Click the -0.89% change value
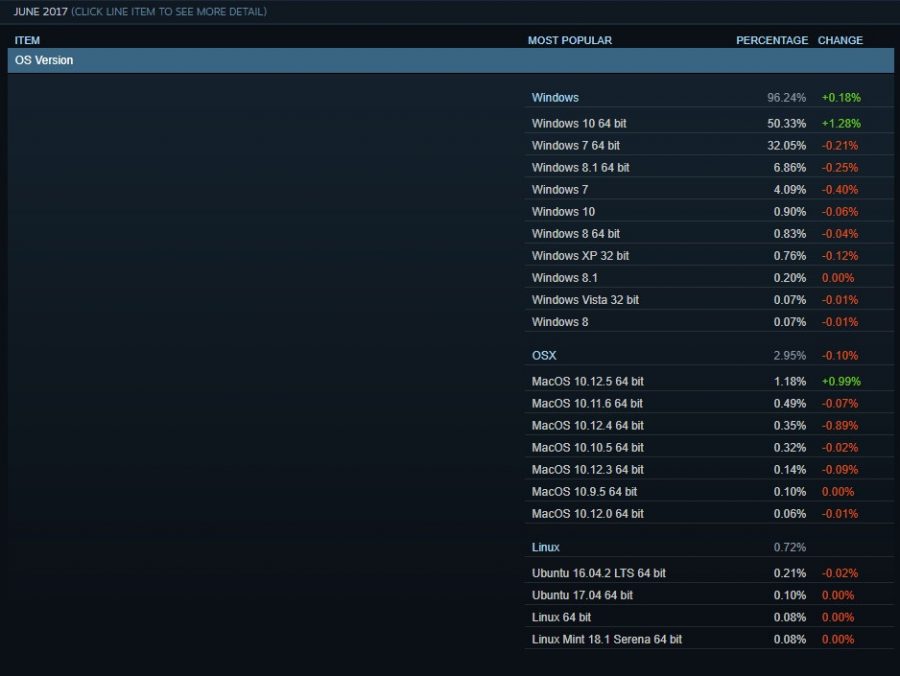Image resolution: width=900 pixels, height=676 pixels. [840, 425]
